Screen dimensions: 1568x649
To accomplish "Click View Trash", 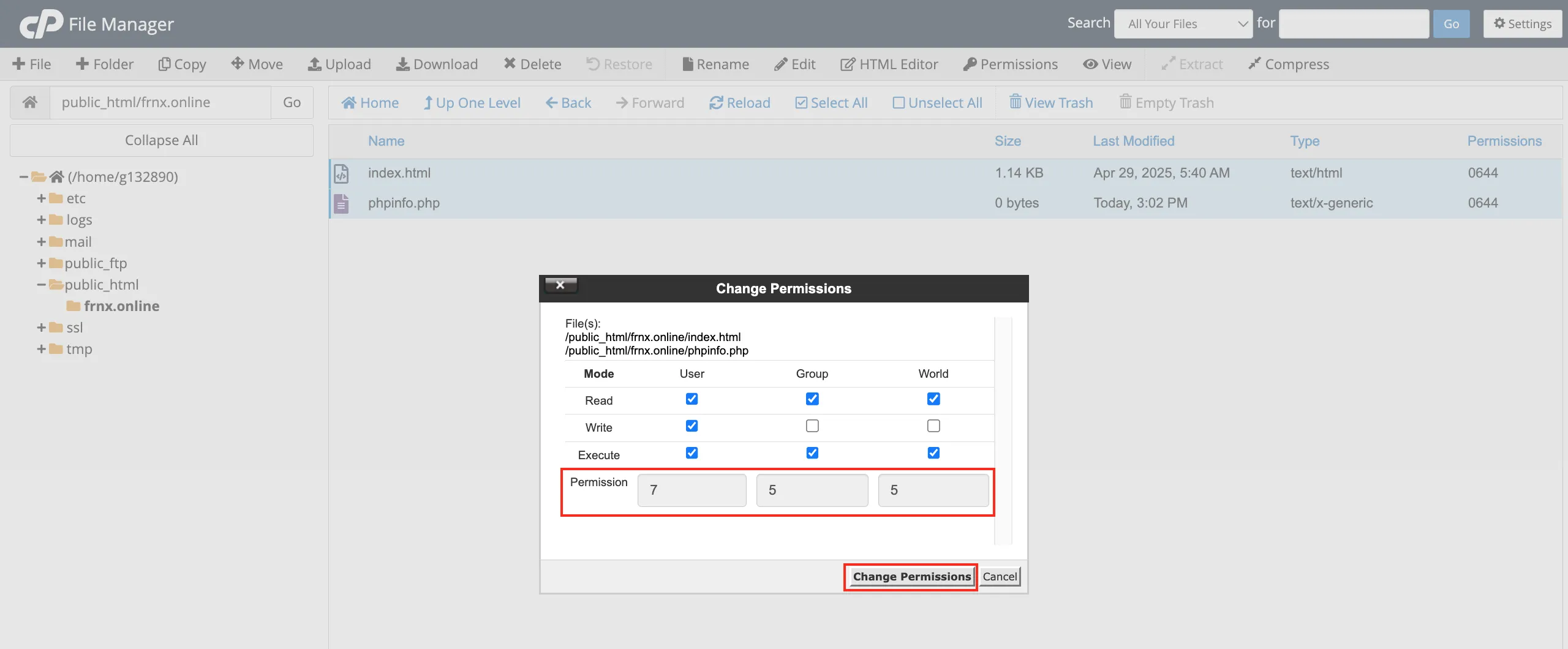I will (x=1051, y=102).
